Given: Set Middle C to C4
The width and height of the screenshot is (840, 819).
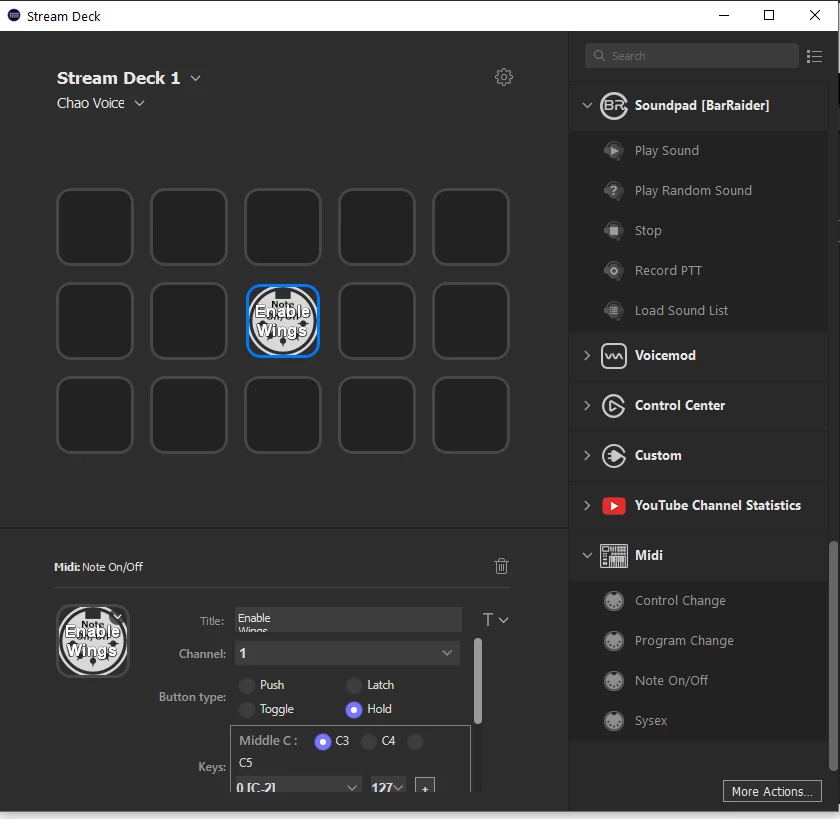Looking at the screenshot, I should click(369, 742).
